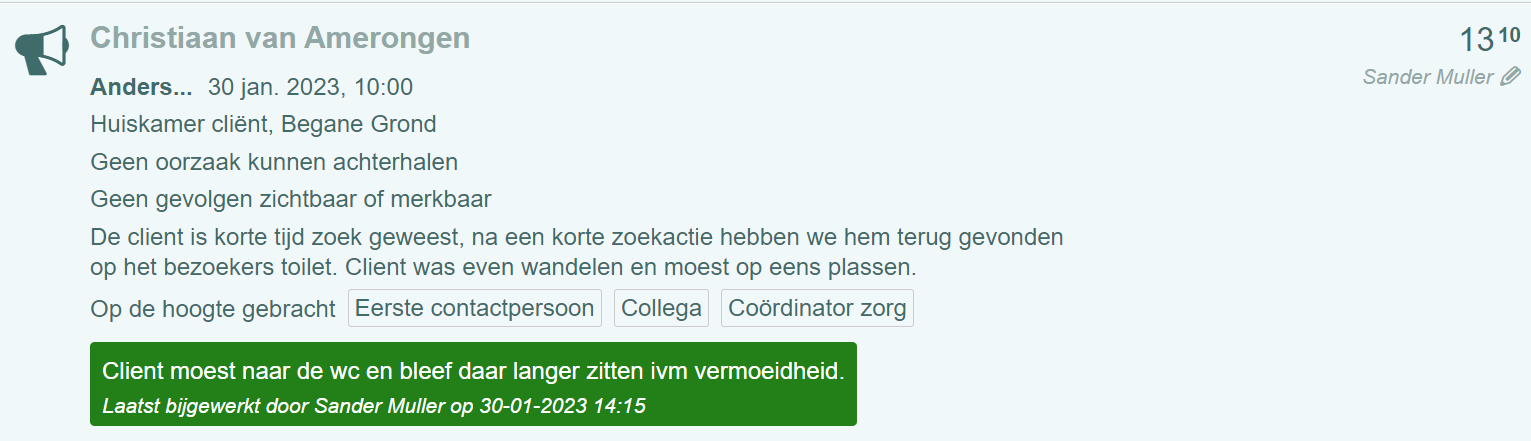The height and width of the screenshot is (441, 1531).
Task: Select the 'Coördinator zorg' tag
Action: [817, 308]
